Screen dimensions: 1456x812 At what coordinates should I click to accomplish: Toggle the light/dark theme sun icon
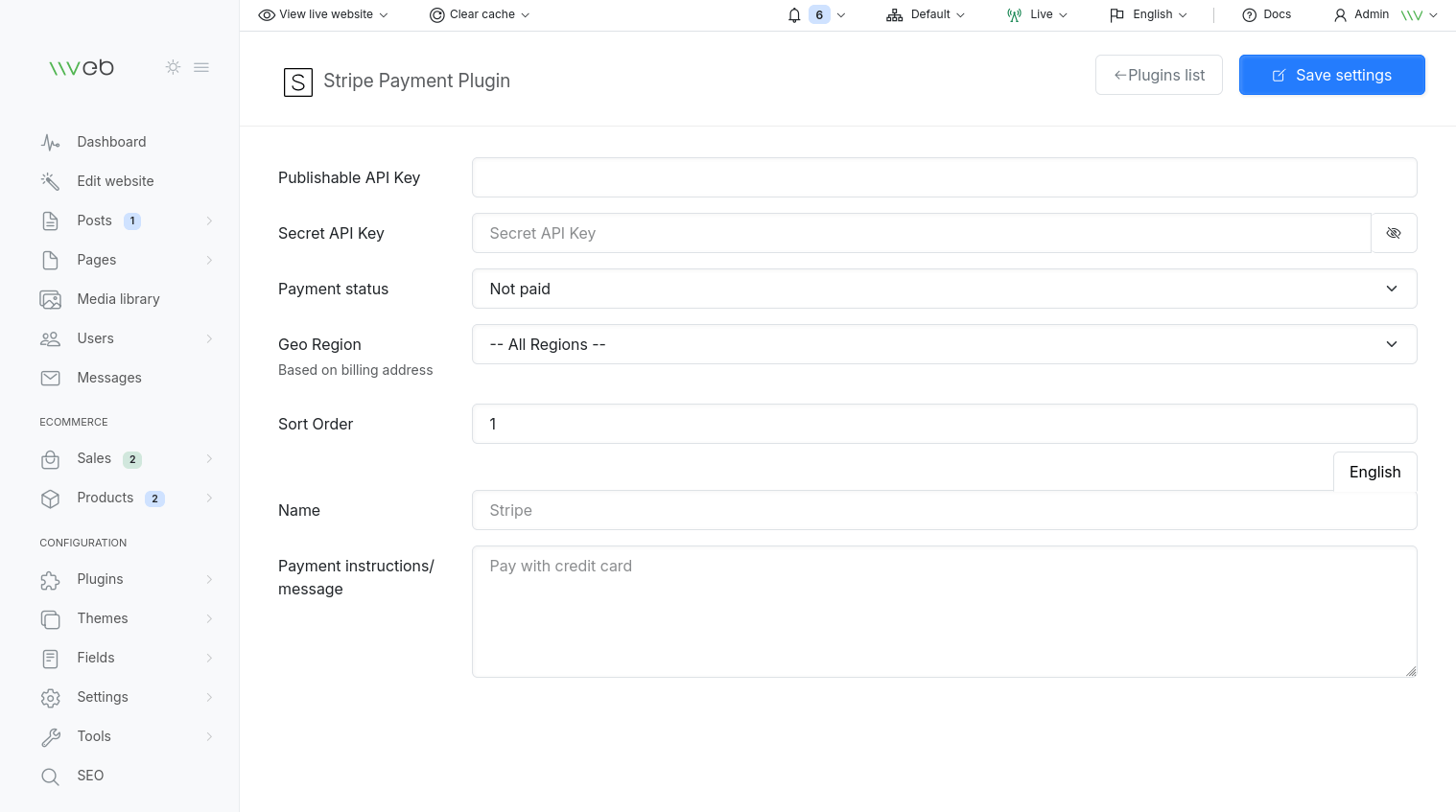[173, 67]
